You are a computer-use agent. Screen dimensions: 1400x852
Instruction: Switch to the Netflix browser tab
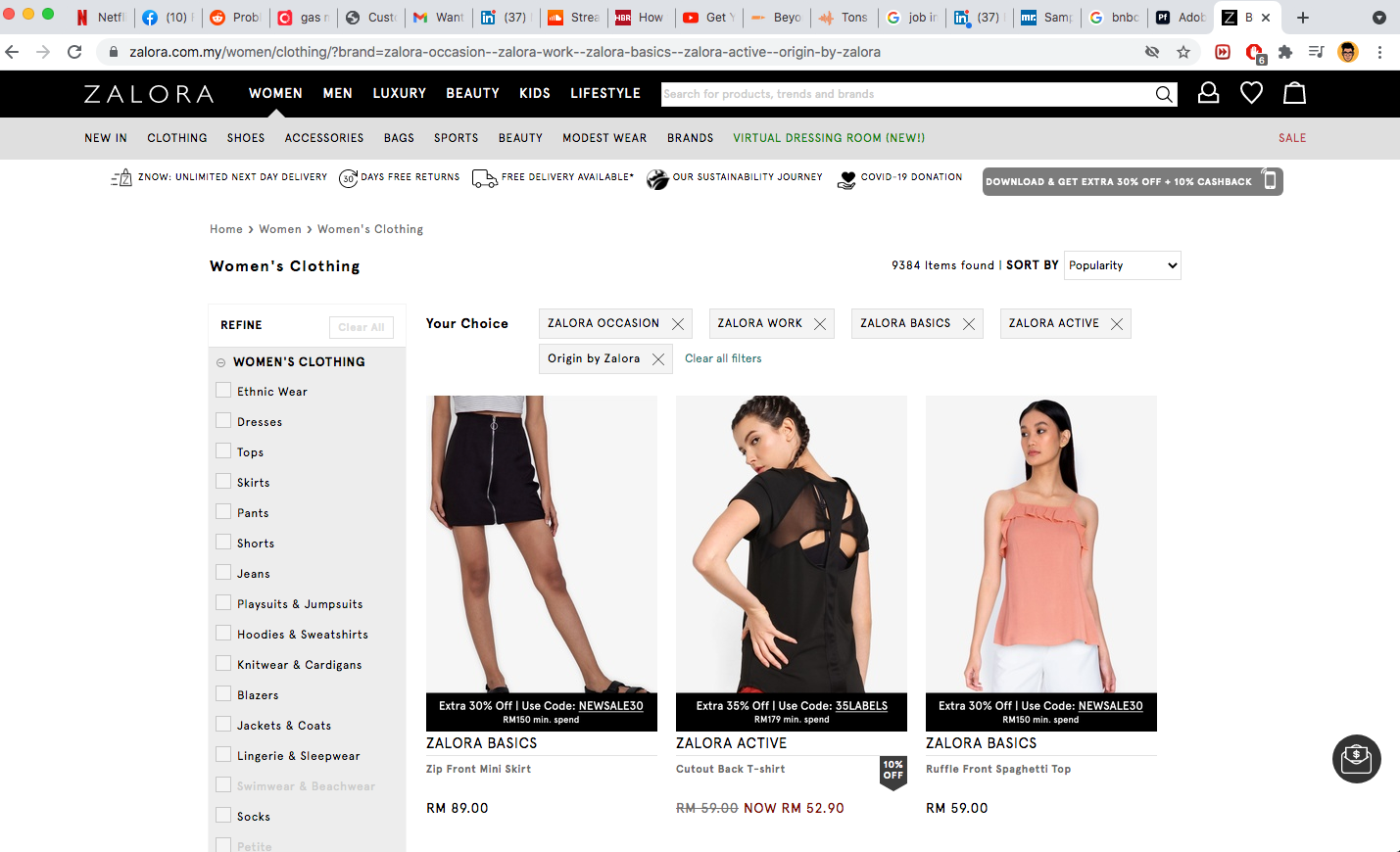click(x=102, y=18)
